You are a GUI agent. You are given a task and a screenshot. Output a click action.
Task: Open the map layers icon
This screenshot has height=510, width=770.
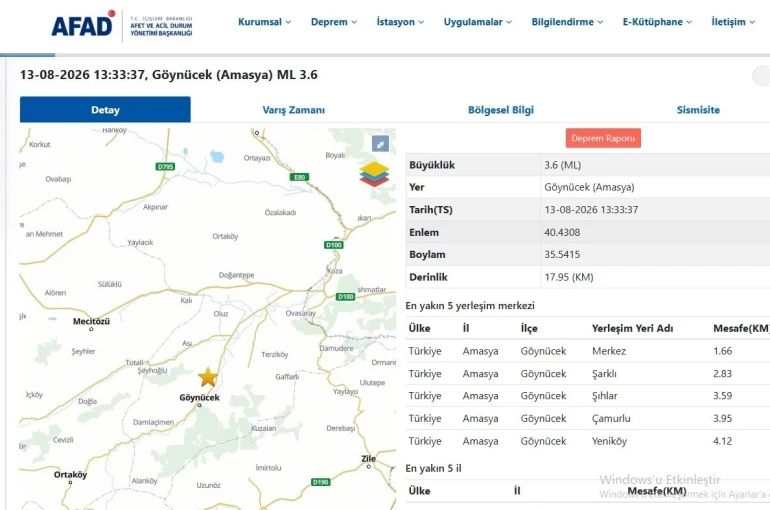374,174
